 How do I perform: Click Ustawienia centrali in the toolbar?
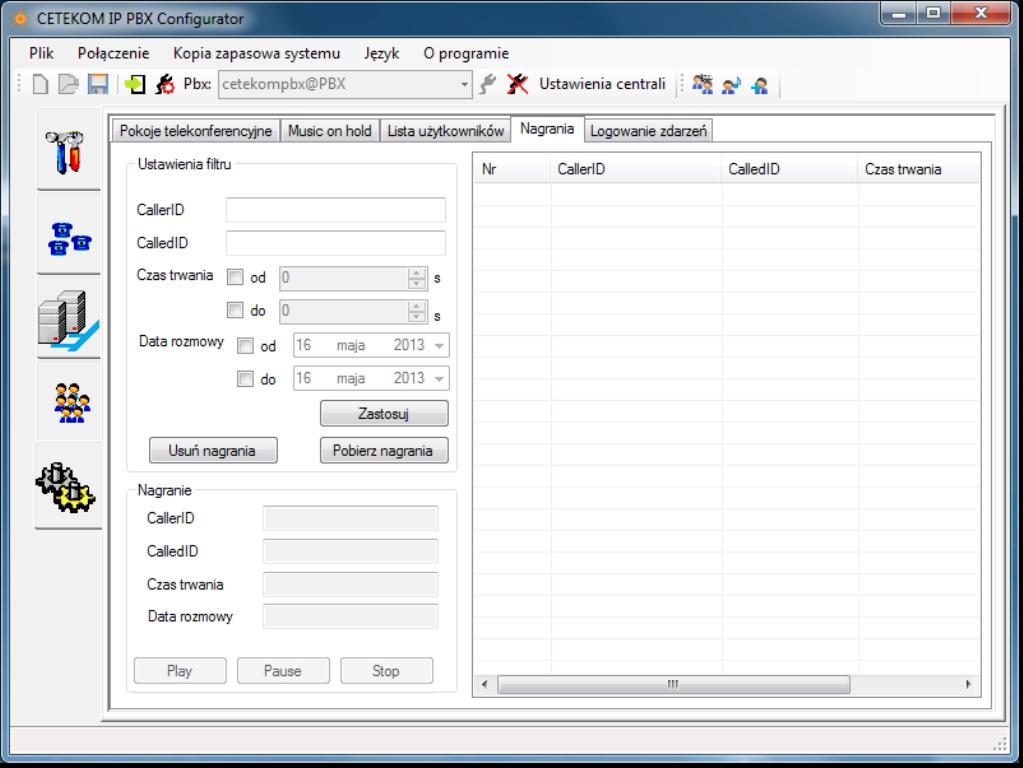(602, 84)
